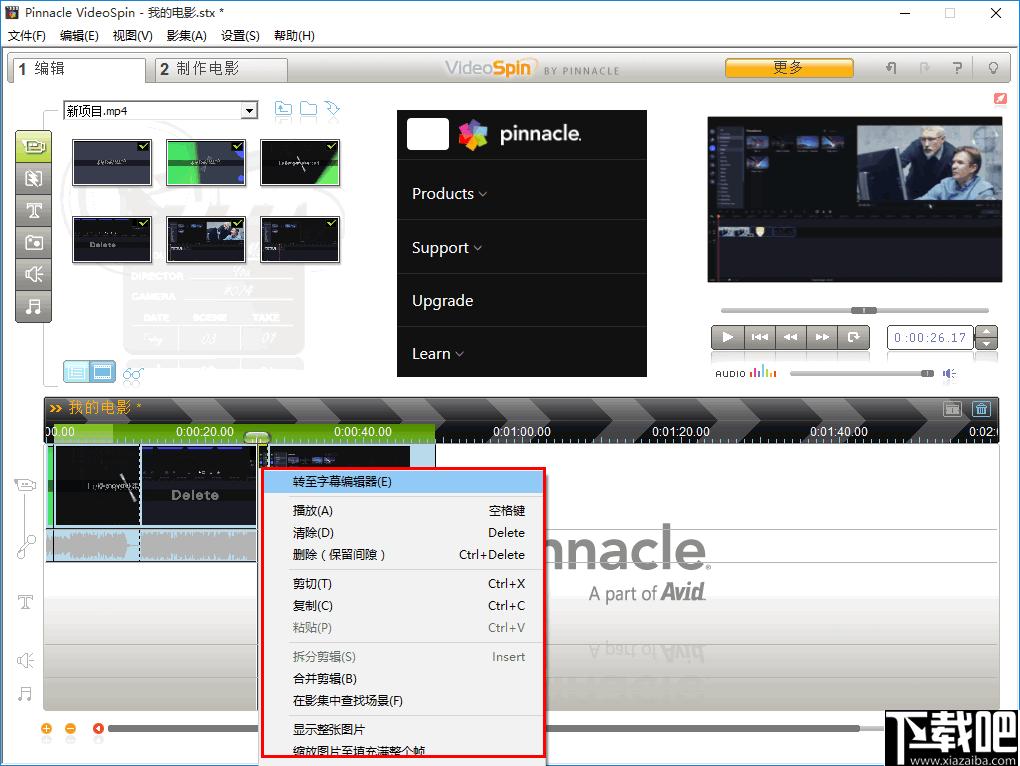Click the help question mark icon

point(957,68)
